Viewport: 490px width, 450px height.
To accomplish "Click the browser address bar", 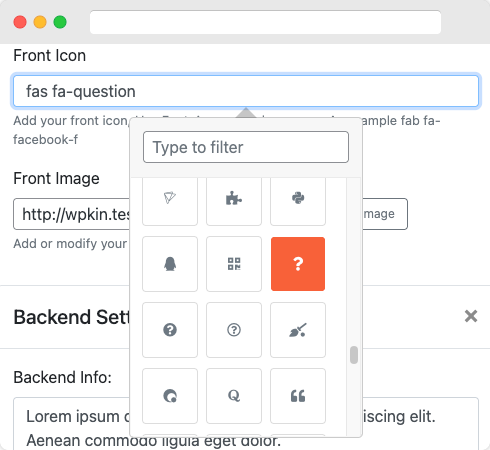I will coord(265,22).
